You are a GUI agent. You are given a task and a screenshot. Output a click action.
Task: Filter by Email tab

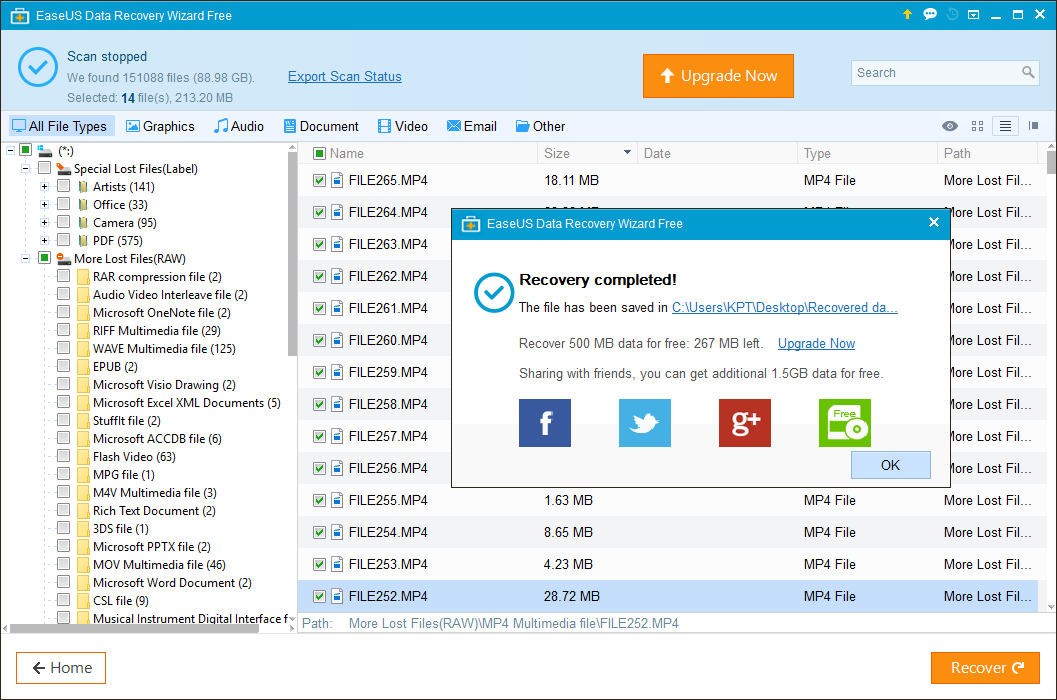click(472, 126)
